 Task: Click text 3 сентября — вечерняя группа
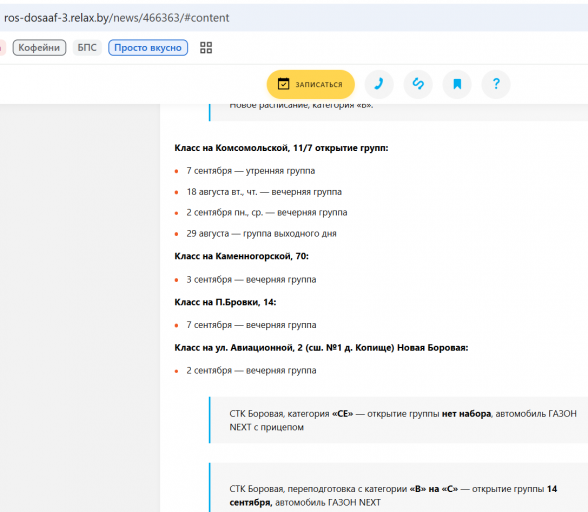[x=251, y=280]
